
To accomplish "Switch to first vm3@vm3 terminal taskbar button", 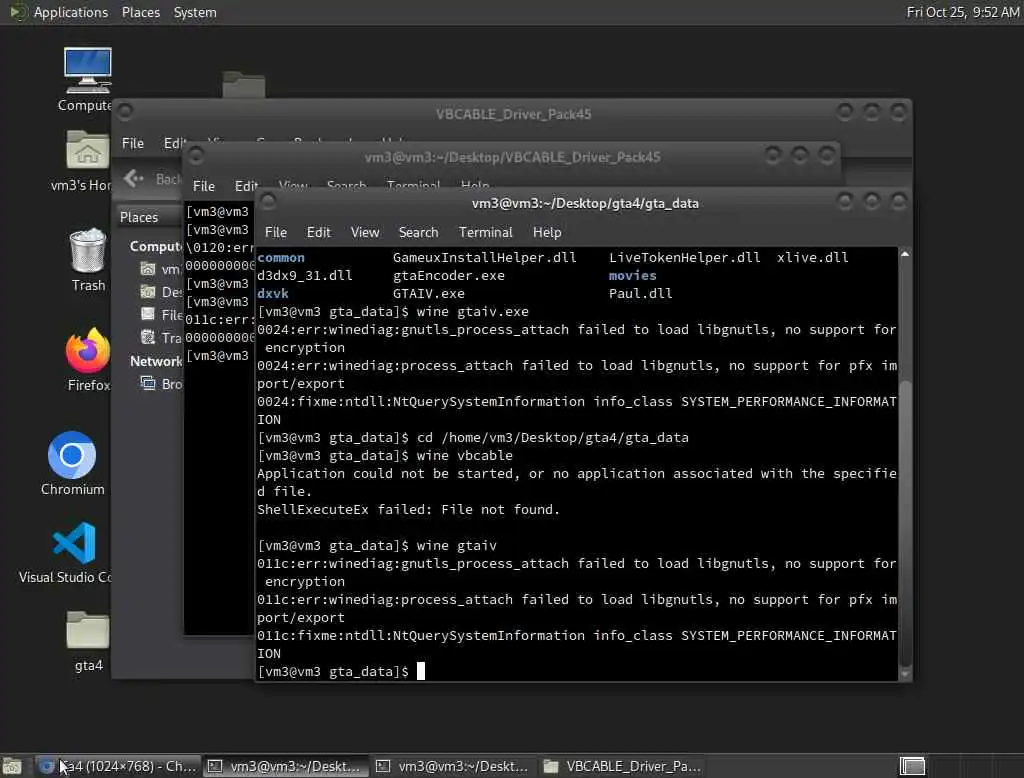I will point(285,766).
